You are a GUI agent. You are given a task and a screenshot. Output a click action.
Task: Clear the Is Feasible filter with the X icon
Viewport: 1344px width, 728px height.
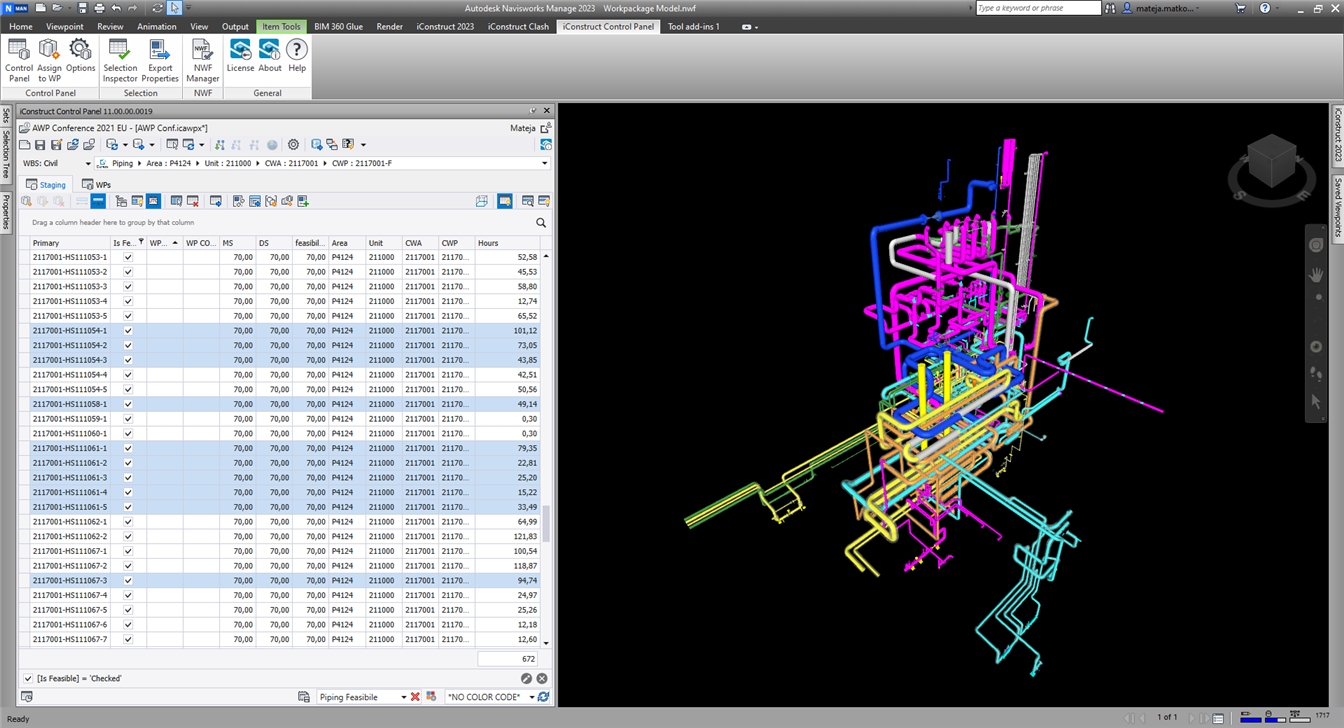(x=542, y=678)
